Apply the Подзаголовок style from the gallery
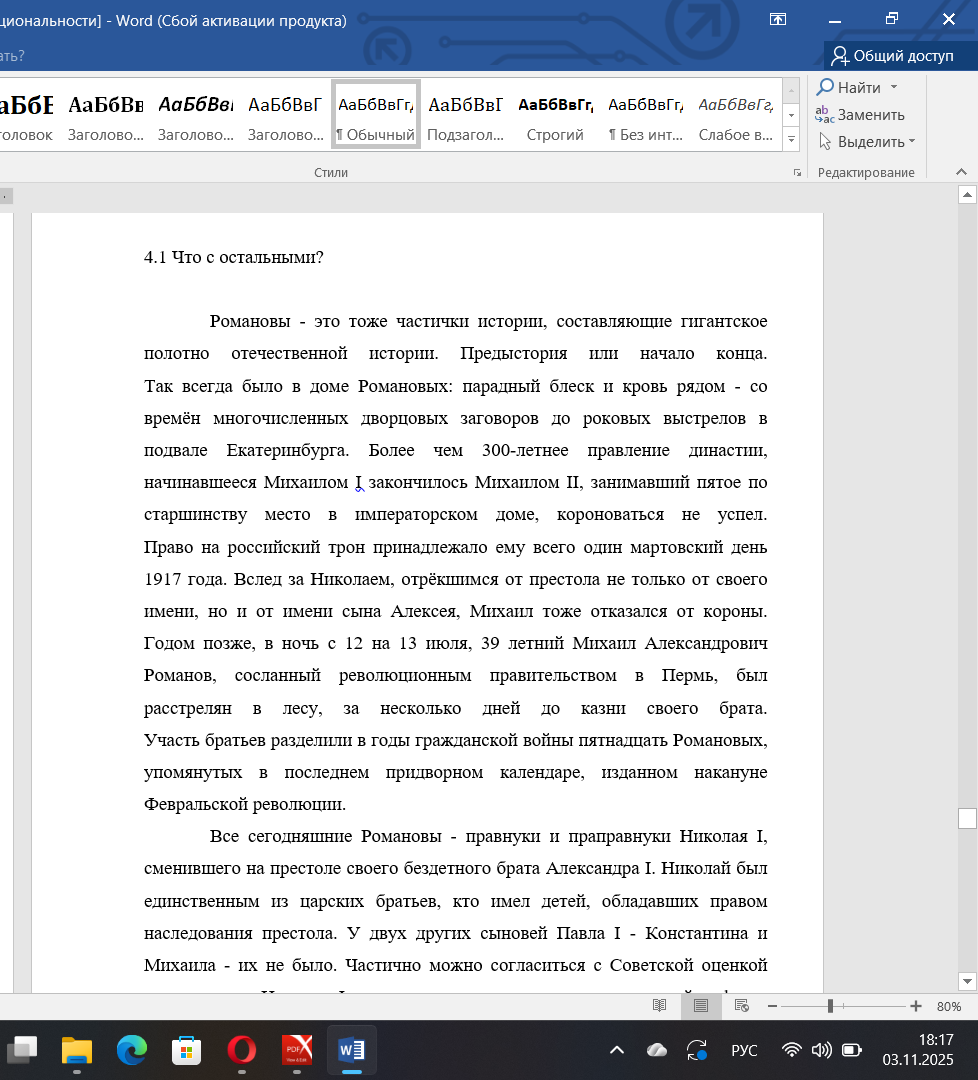The image size is (978, 1080). (x=465, y=116)
